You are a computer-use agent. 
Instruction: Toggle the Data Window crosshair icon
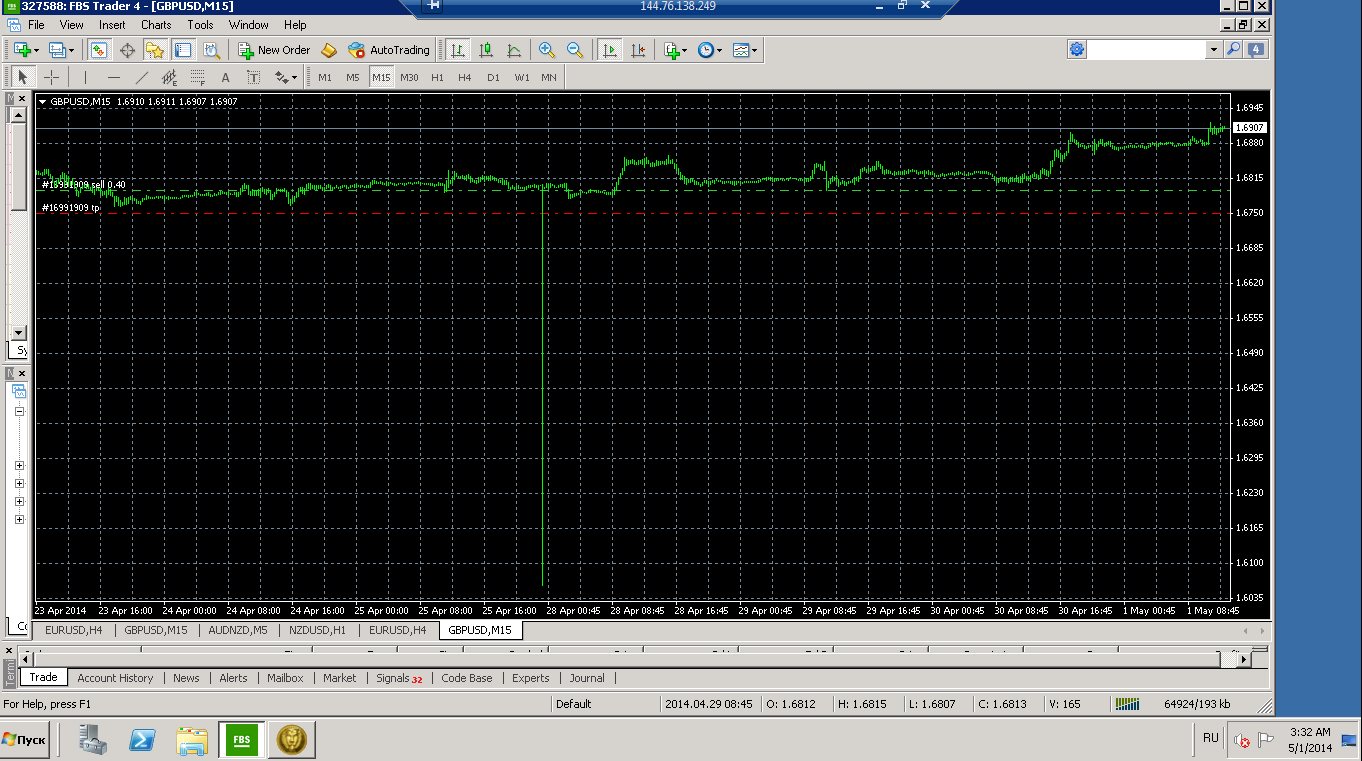pyautogui.click(x=127, y=49)
